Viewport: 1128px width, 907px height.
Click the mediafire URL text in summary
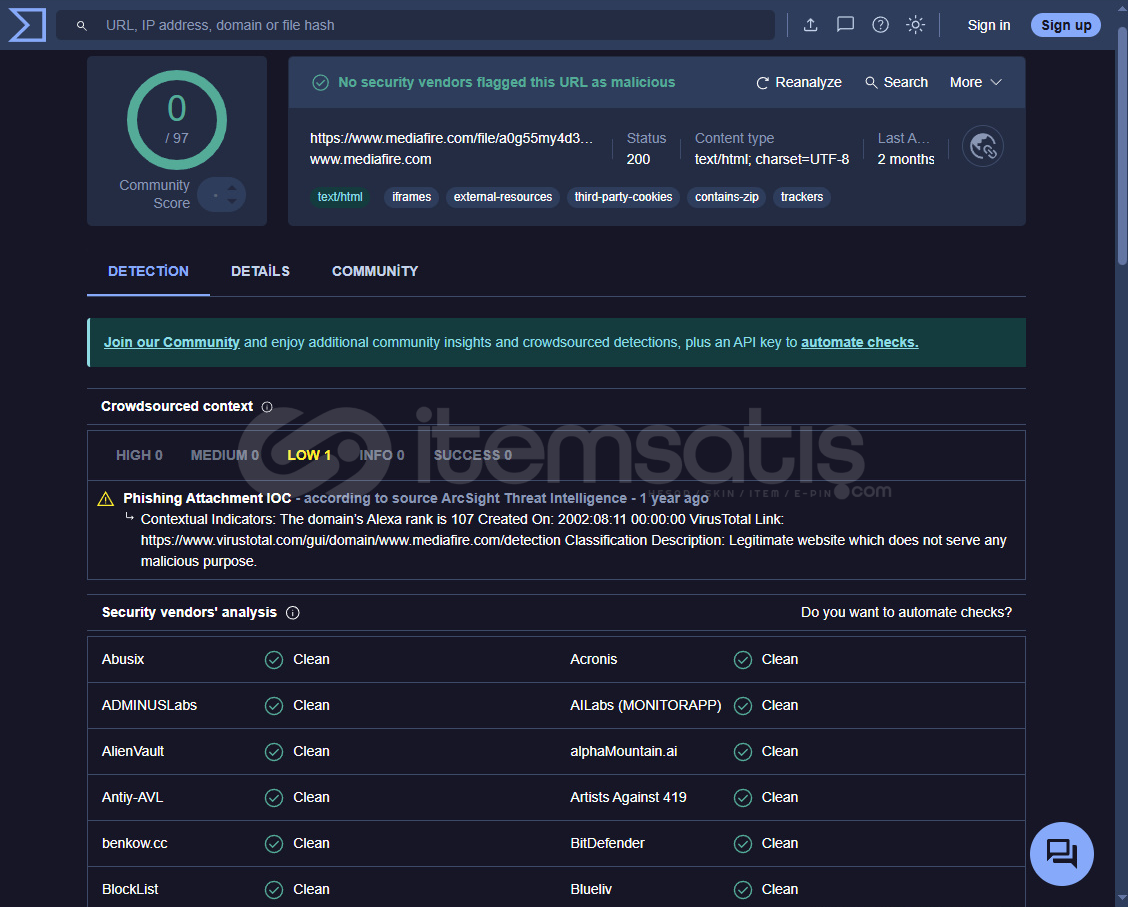pyautogui.click(x=451, y=138)
